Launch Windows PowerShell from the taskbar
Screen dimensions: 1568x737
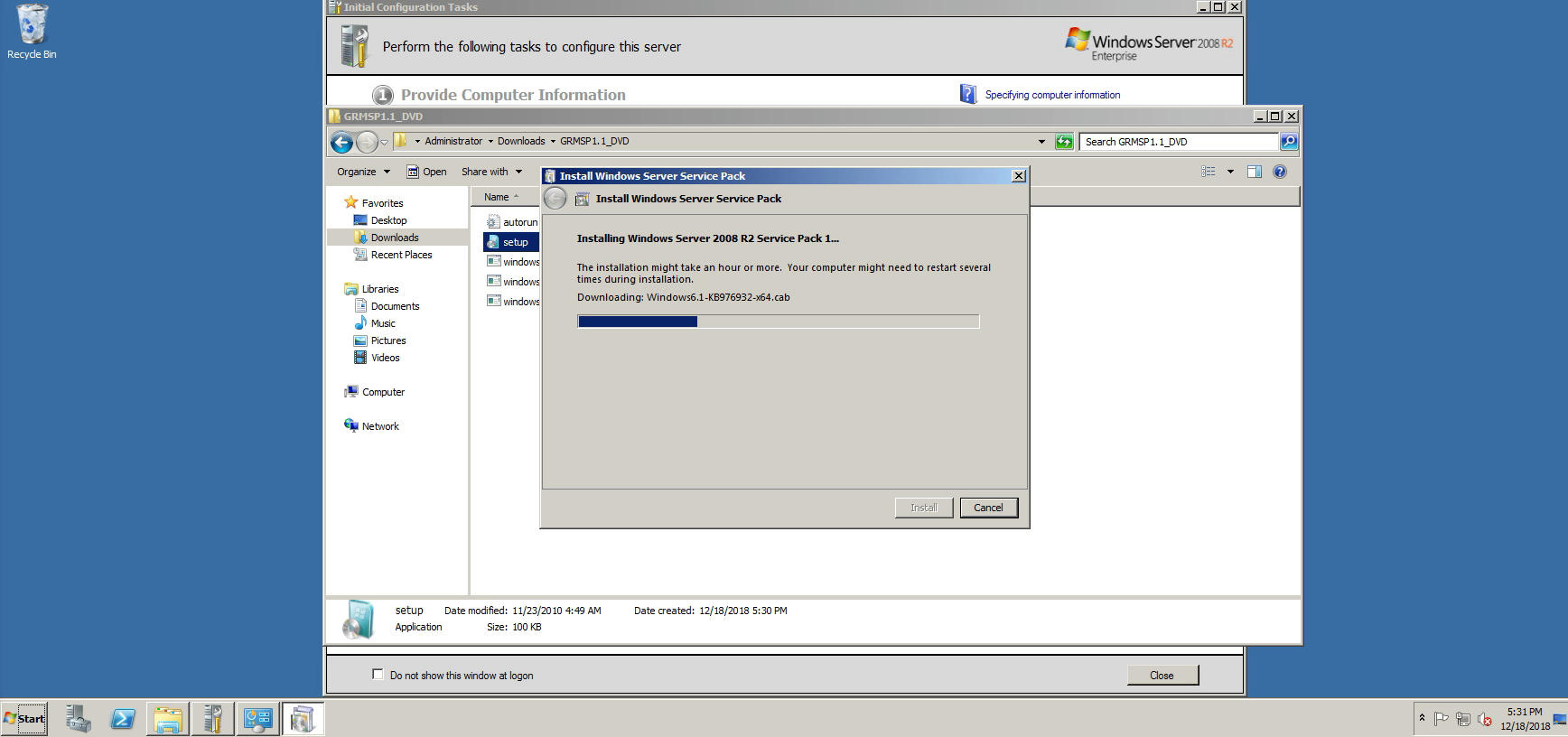pos(123,719)
